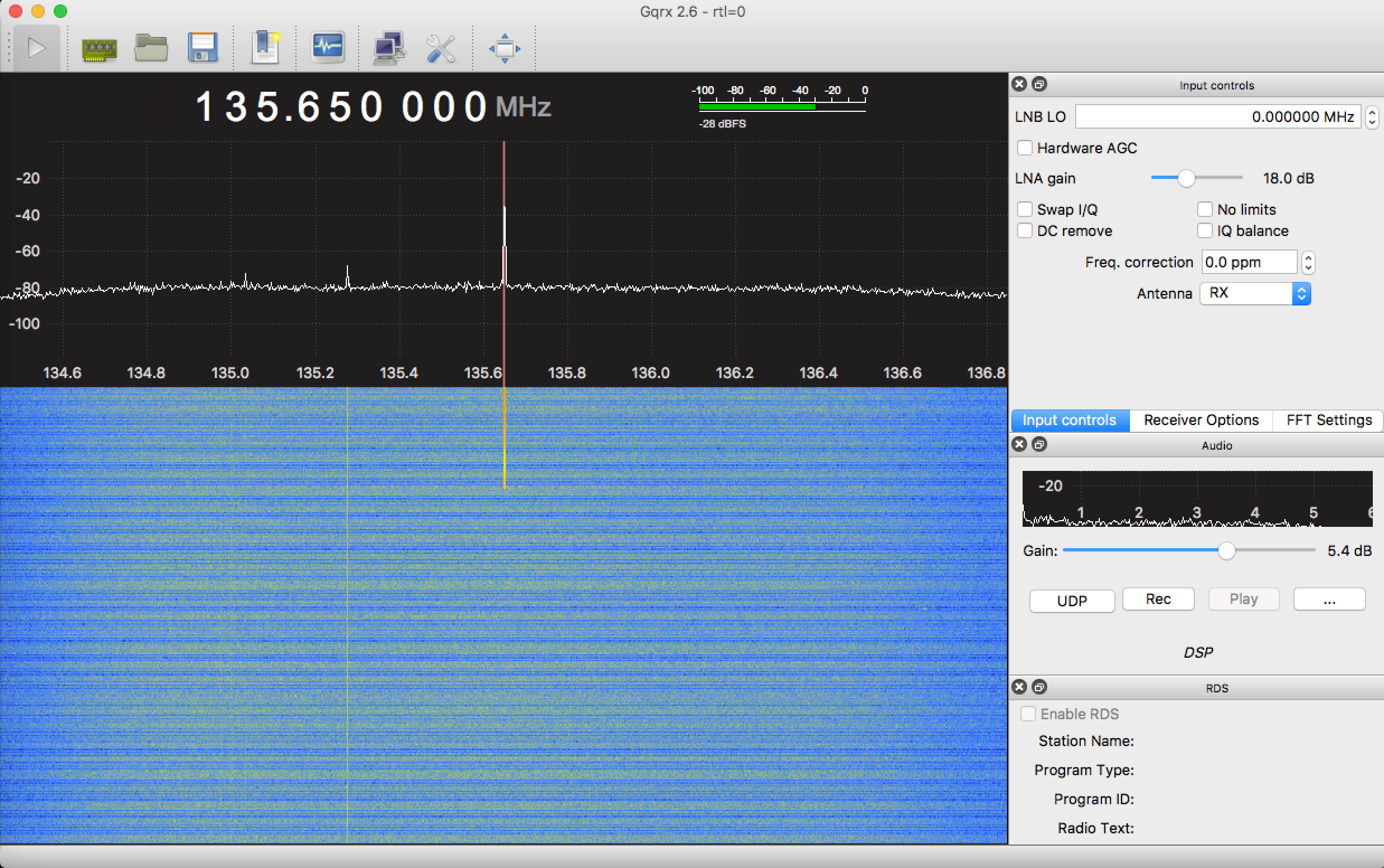Click the remote control computers icon
This screenshot has height=868, width=1384.
[x=389, y=48]
